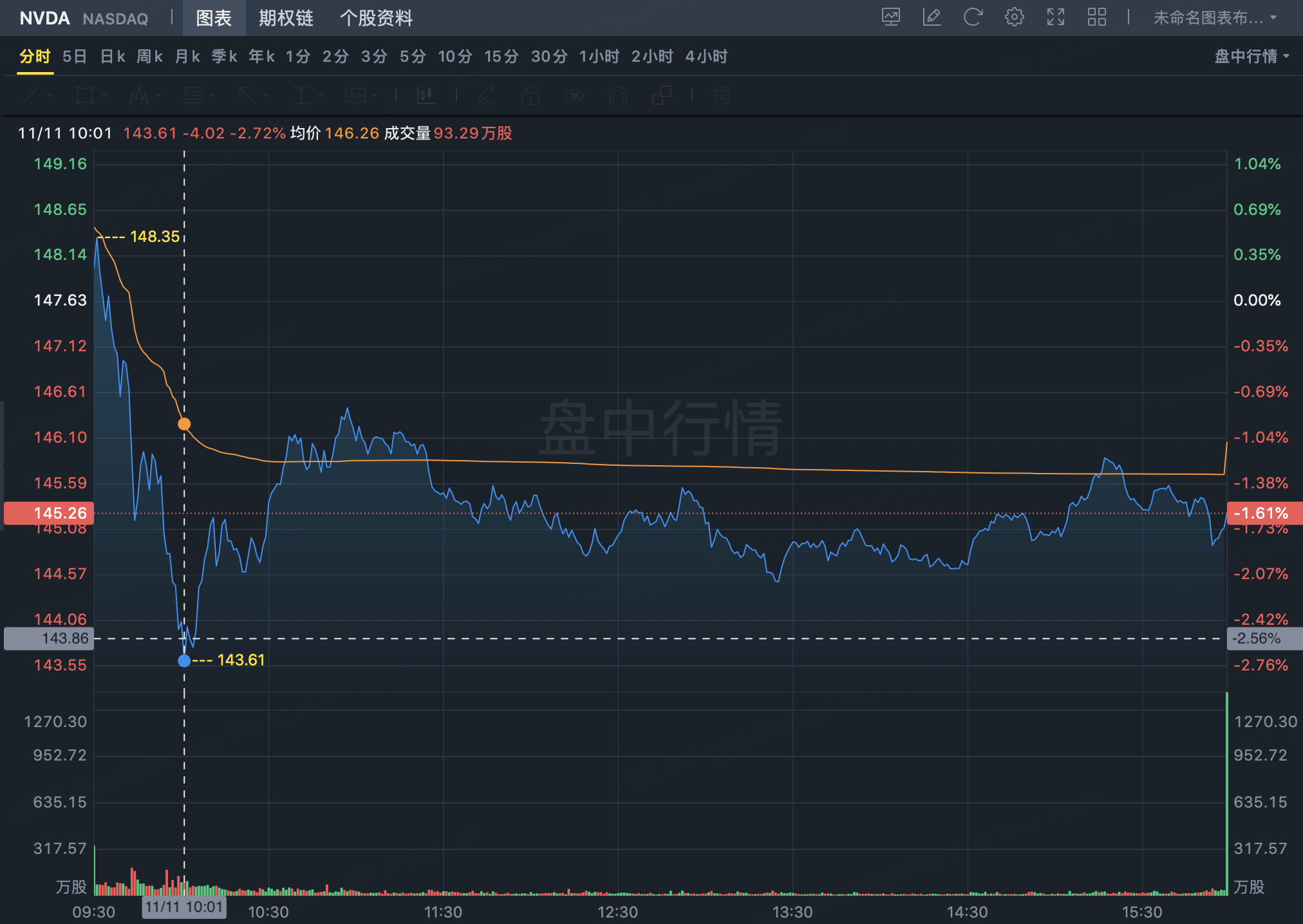The image size is (1303, 924).
Task: Click the chart monitor icon in header
Action: click(891, 17)
